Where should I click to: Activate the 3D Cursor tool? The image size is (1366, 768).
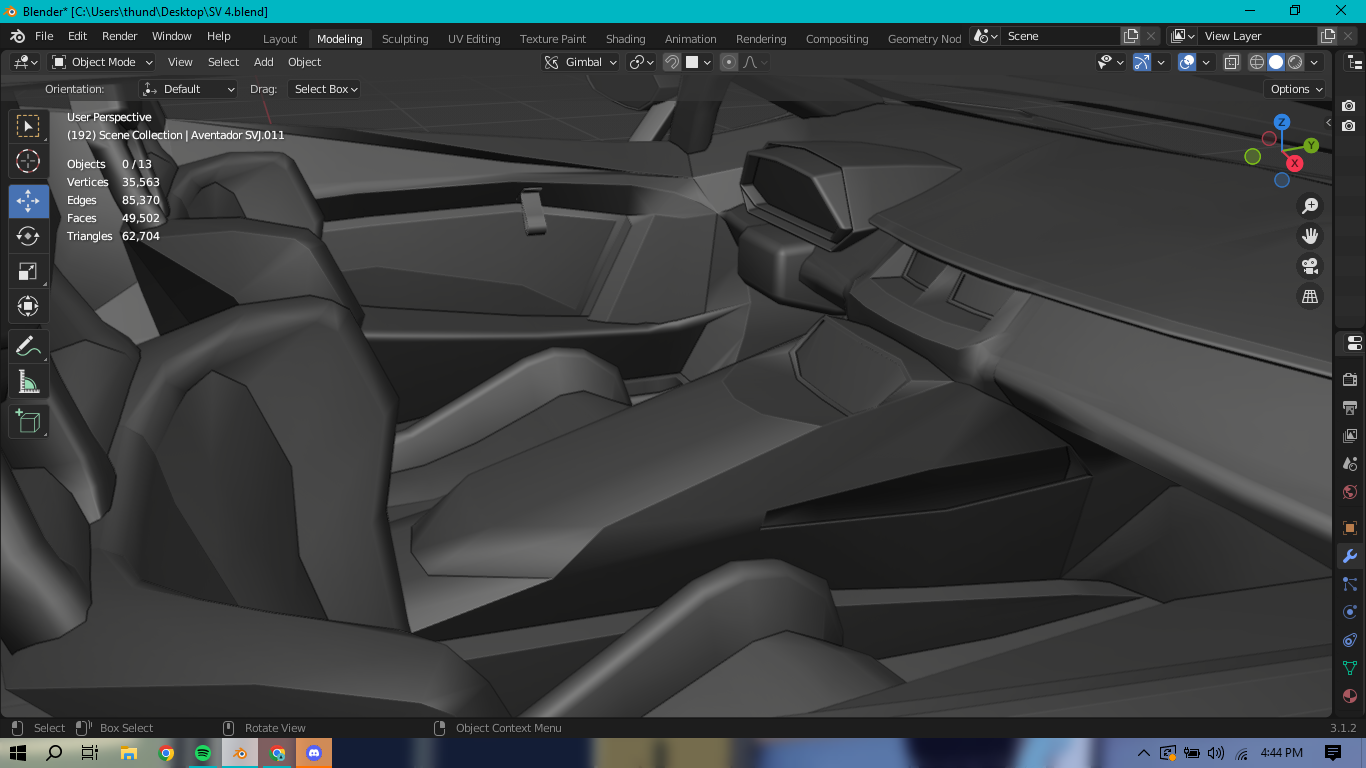28,161
